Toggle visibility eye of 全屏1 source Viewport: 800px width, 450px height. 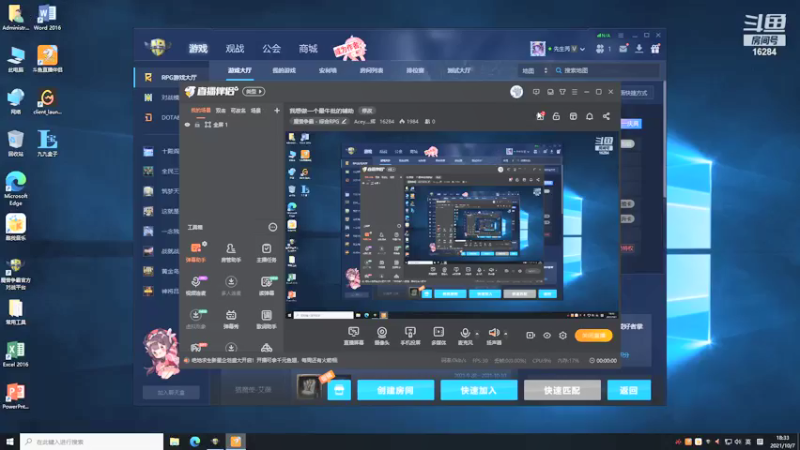coord(187,124)
